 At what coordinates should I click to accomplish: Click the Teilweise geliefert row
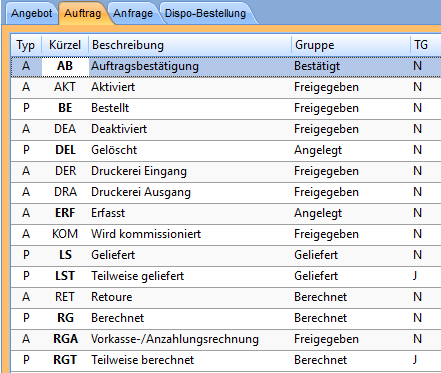226,276
